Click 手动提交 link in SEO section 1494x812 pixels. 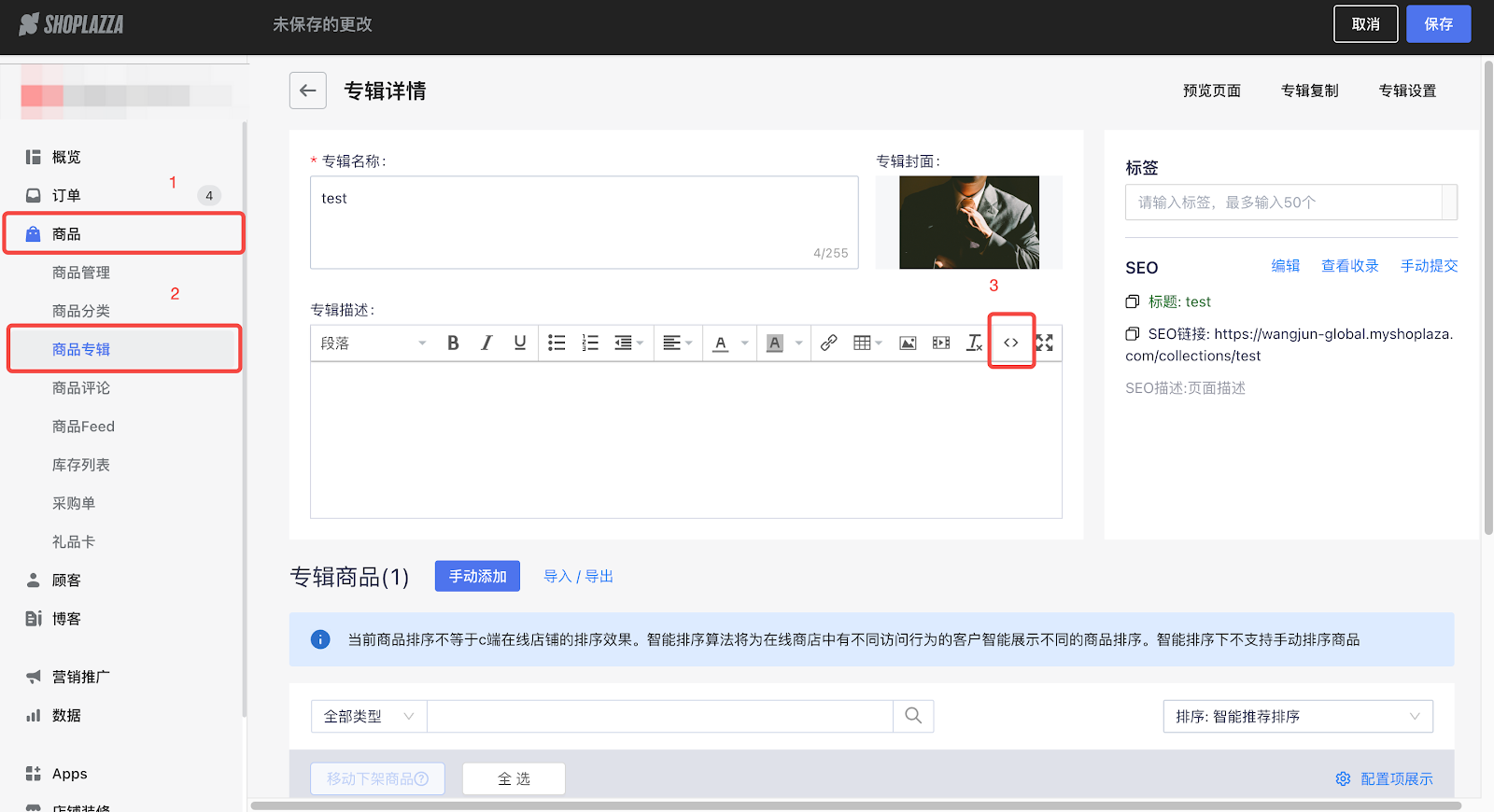[1430, 266]
